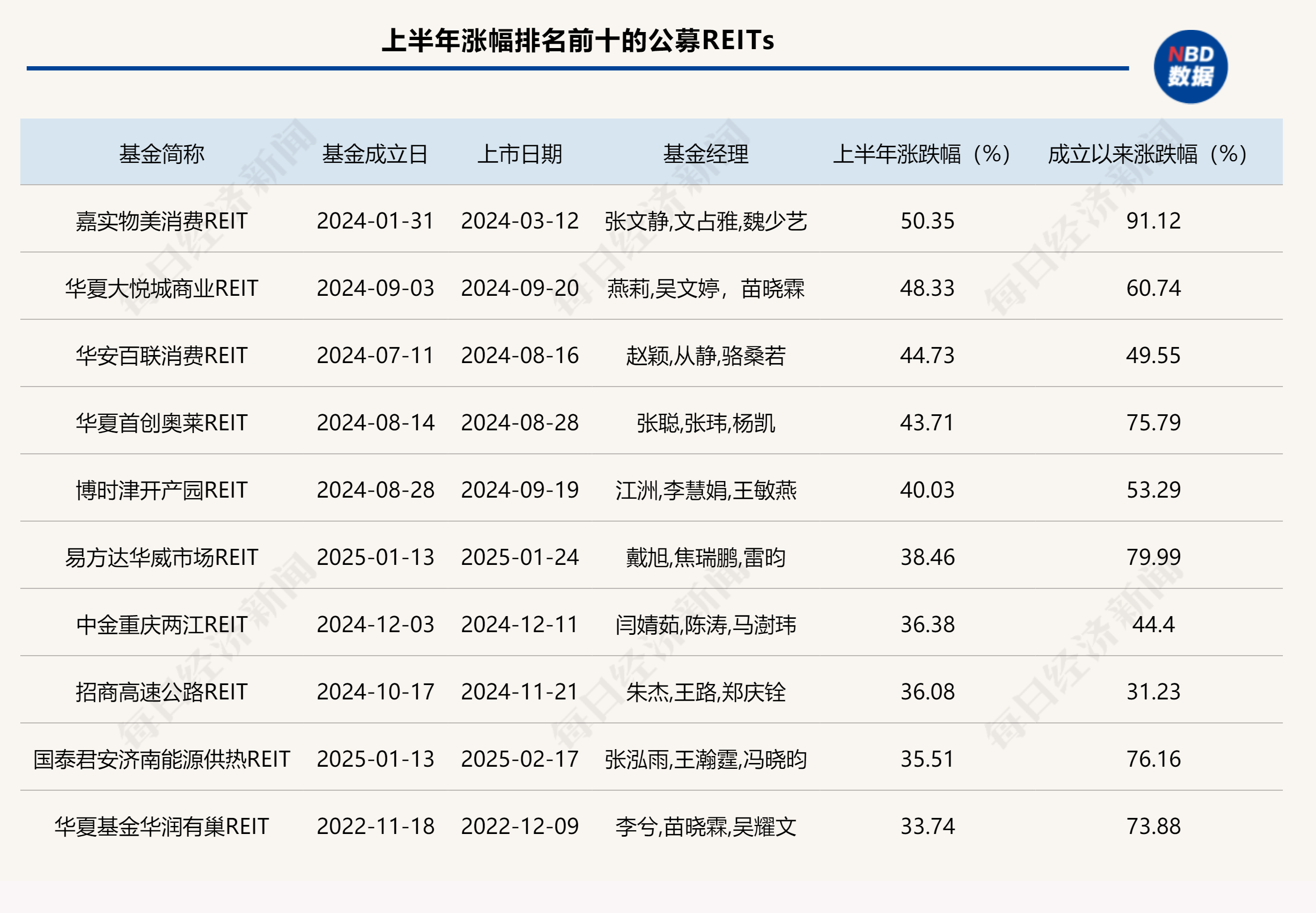This screenshot has height=913, width=1316.
Task: Click the since-inception gain 91.12
Action: point(1153,221)
